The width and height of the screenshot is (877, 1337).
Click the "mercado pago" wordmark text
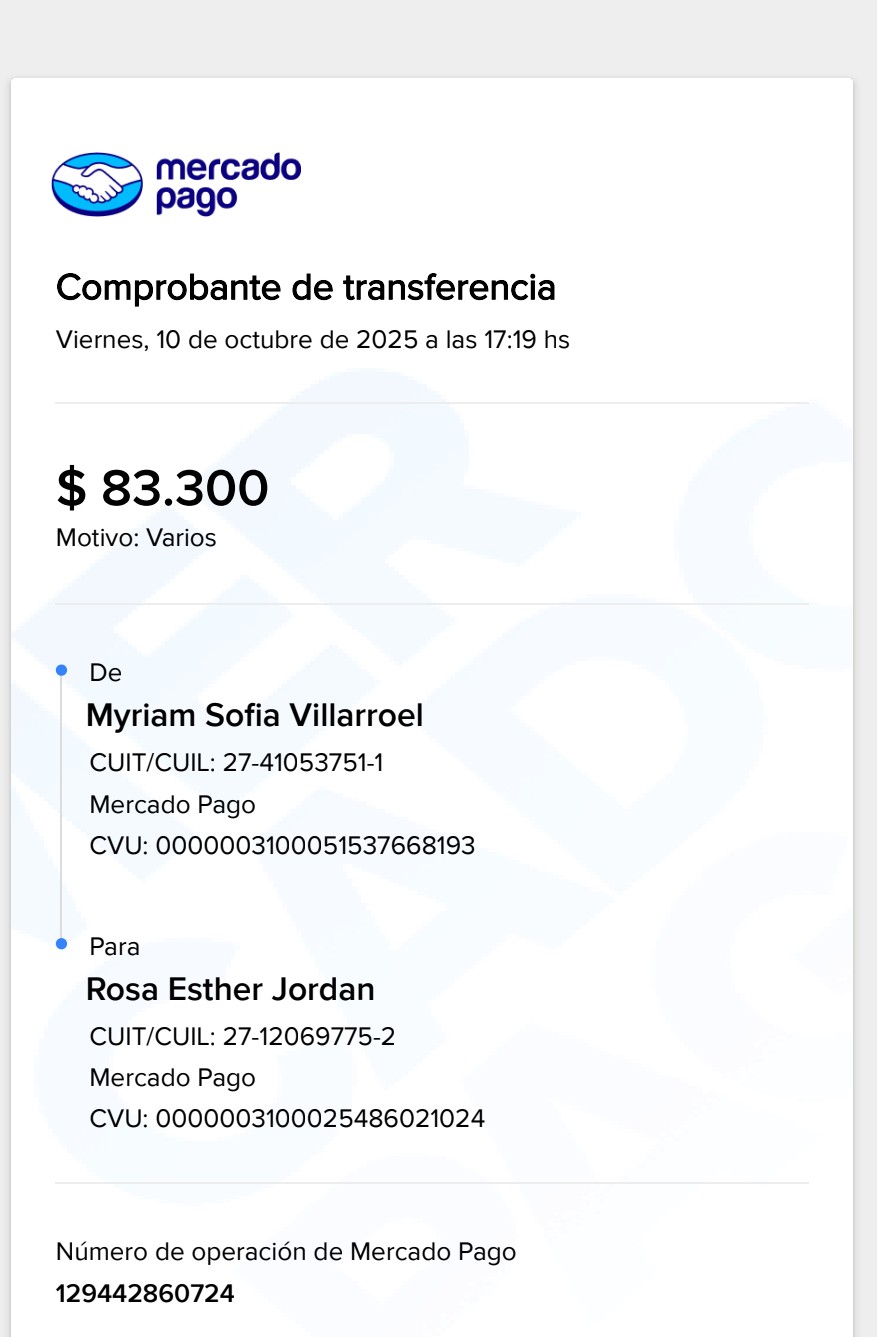click(227, 182)
